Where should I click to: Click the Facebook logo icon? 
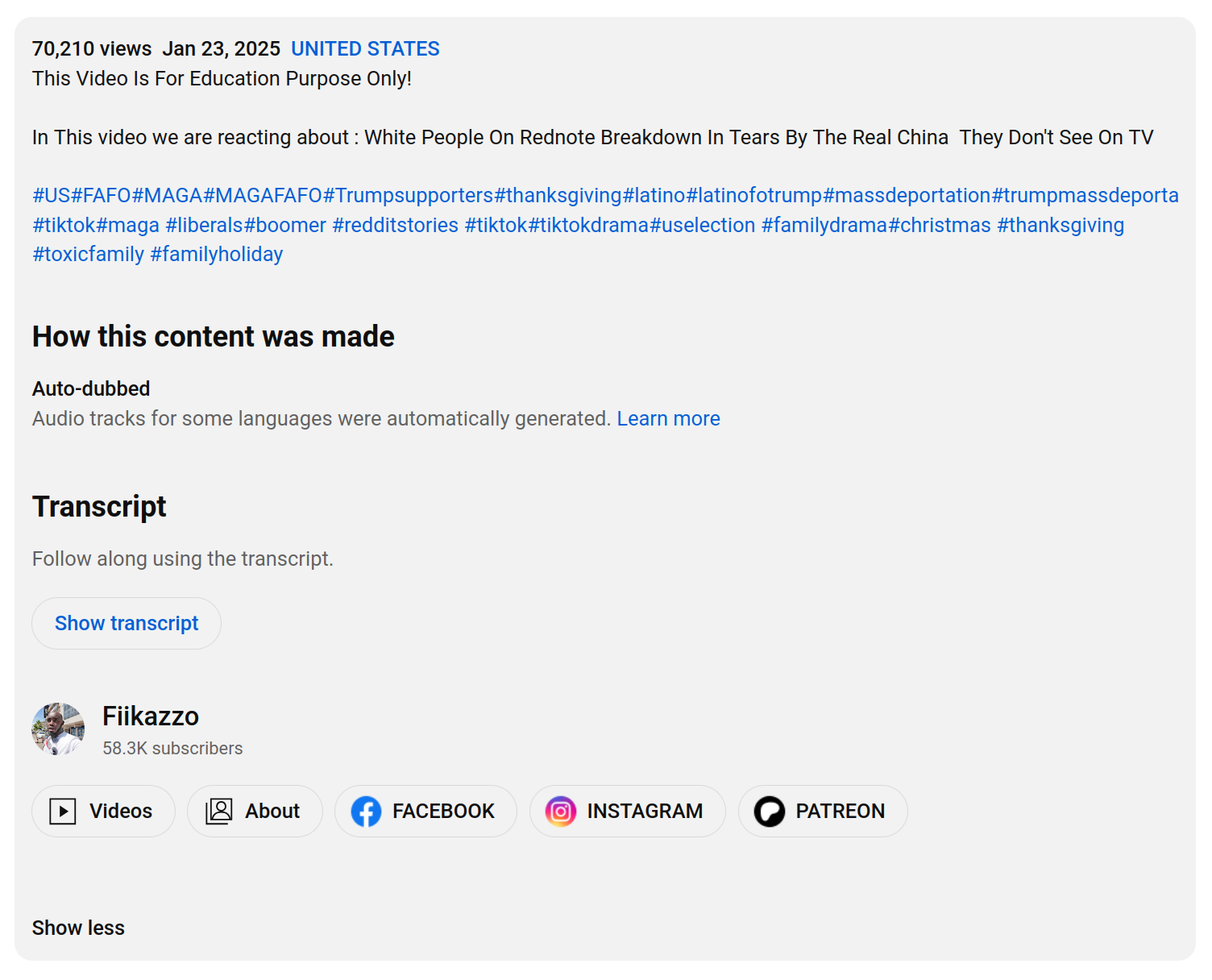tap(366, 812)
